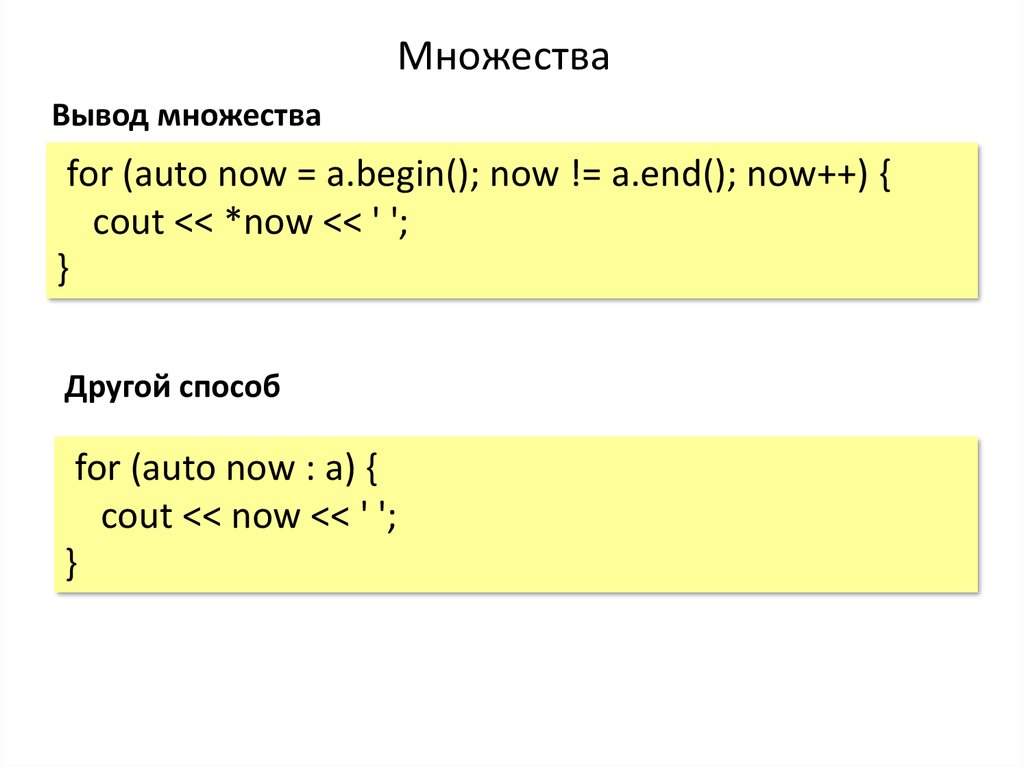Click "cout" in the second code block
This screenshot has width=1024, height=767.
137,517
